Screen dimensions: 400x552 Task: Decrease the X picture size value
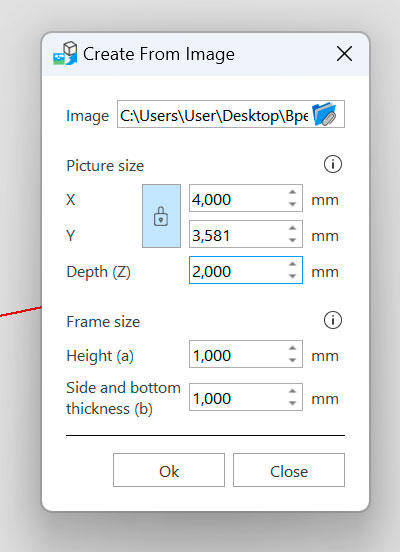292,204
